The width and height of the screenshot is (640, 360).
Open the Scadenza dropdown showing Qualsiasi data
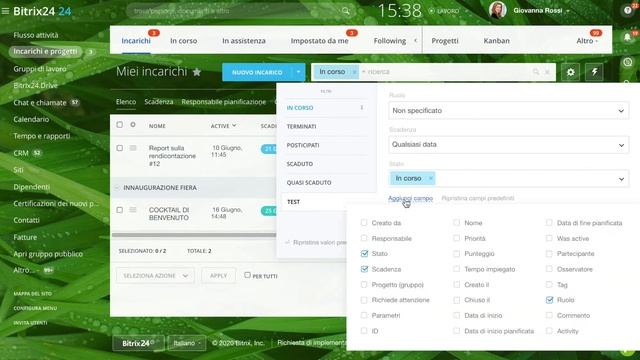tap(509, 144)
